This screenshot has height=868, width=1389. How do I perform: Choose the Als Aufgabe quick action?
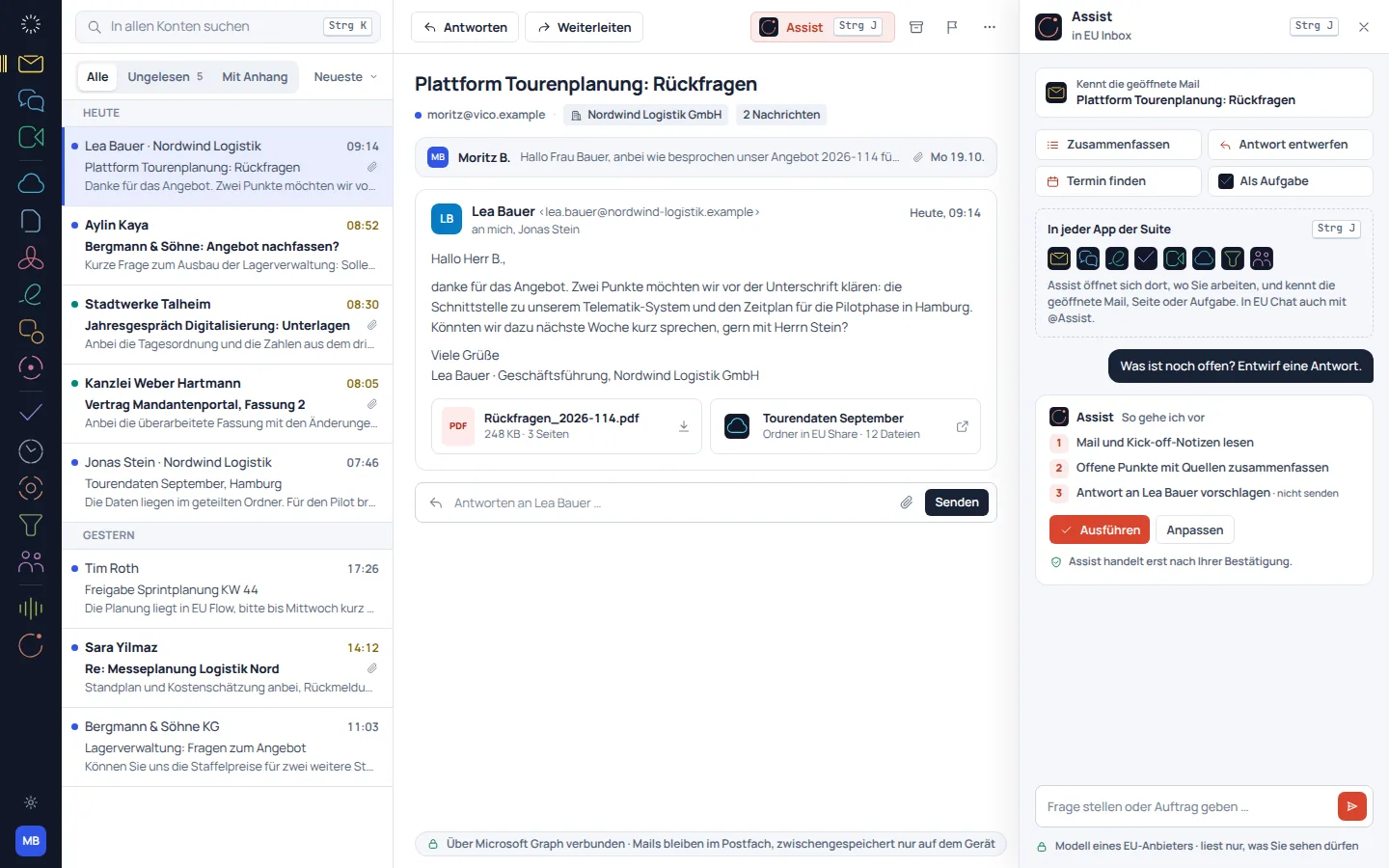[1290, 181]
